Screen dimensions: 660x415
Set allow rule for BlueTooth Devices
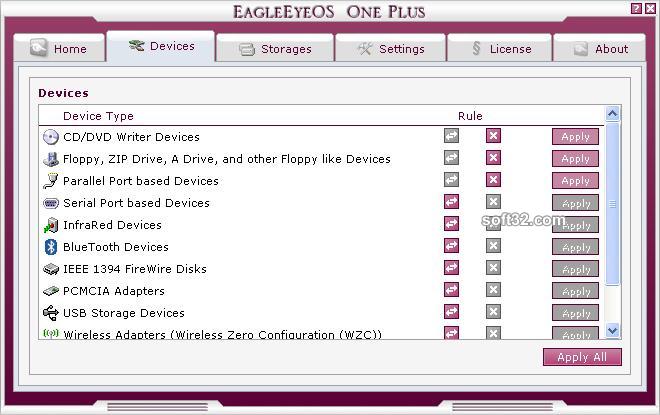[x=451, y=245]
